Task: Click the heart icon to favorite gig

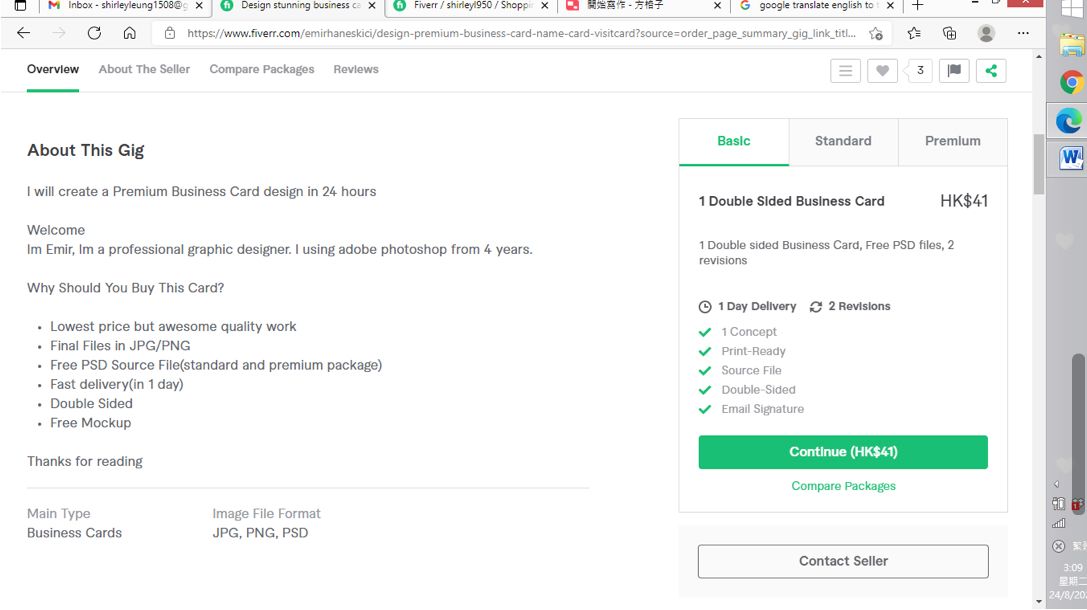Action: click(x=882, y=71)
